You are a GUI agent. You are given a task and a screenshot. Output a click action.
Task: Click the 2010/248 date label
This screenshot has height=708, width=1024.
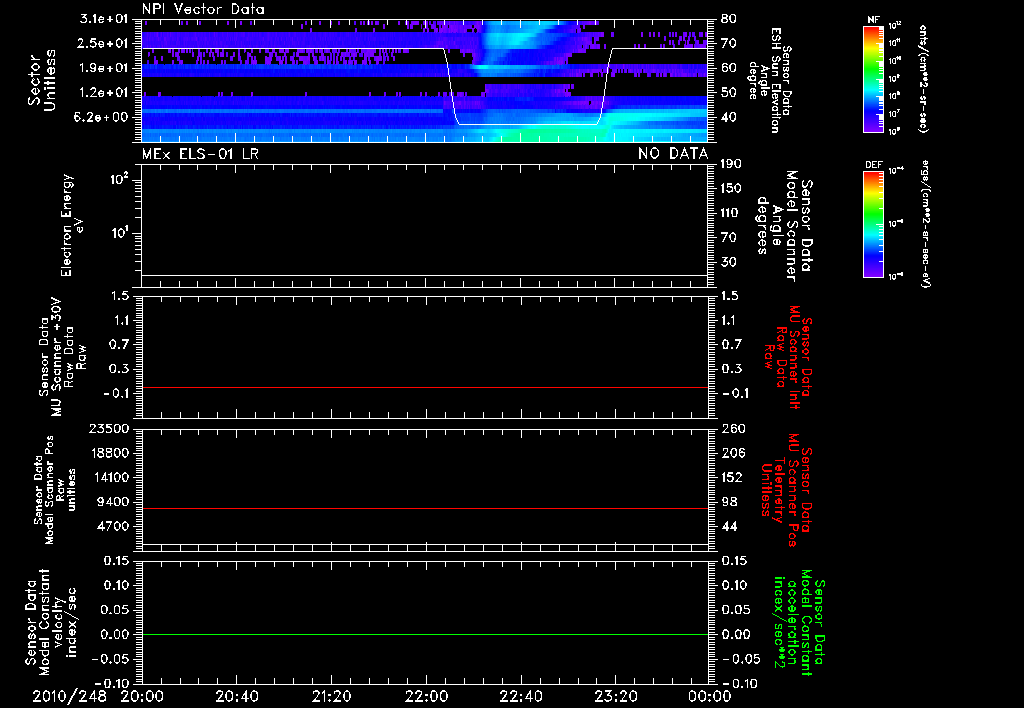(69, 696)
